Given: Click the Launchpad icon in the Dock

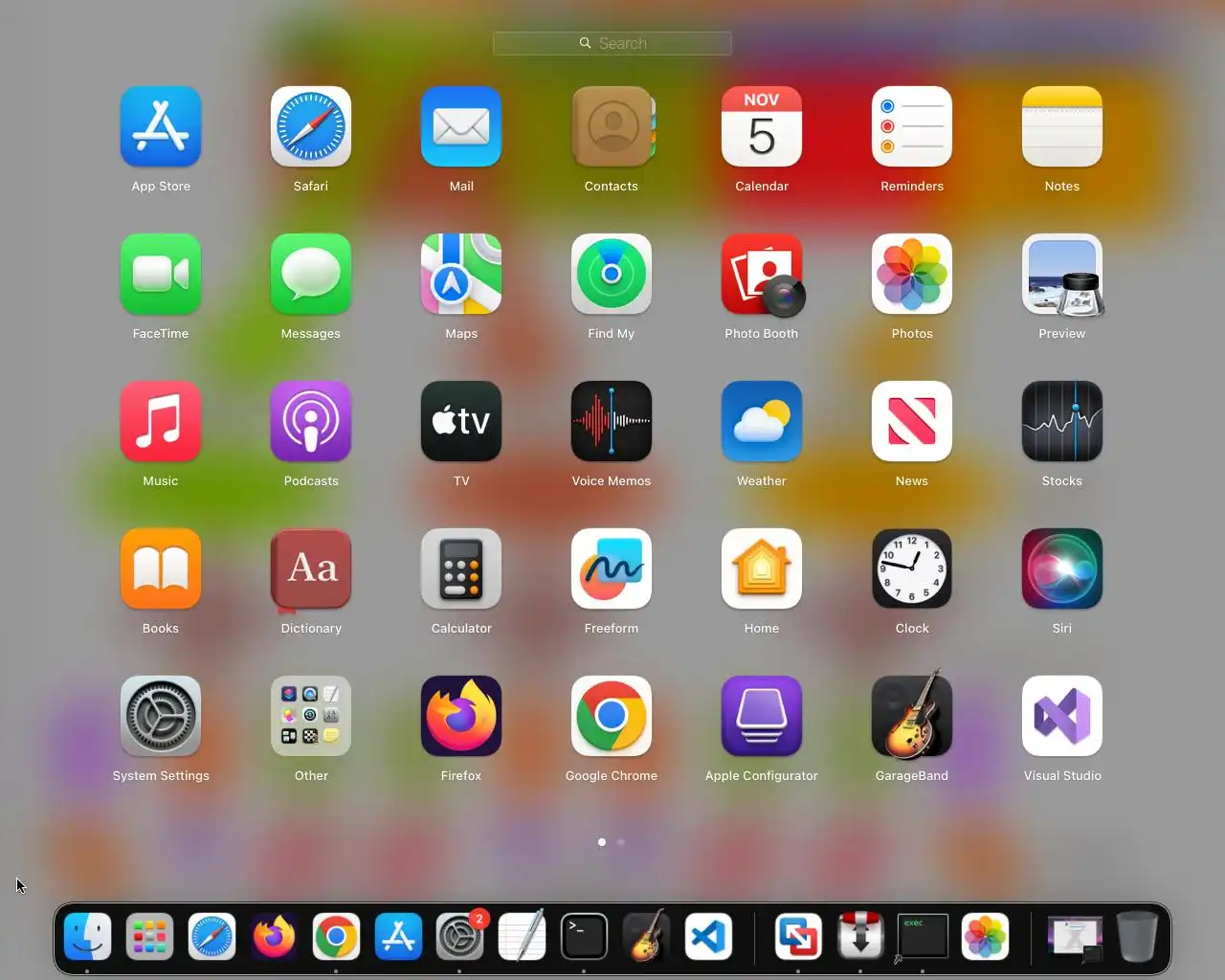Looking at the screenshot, I should pyautogui.click(x=149, y=937).
